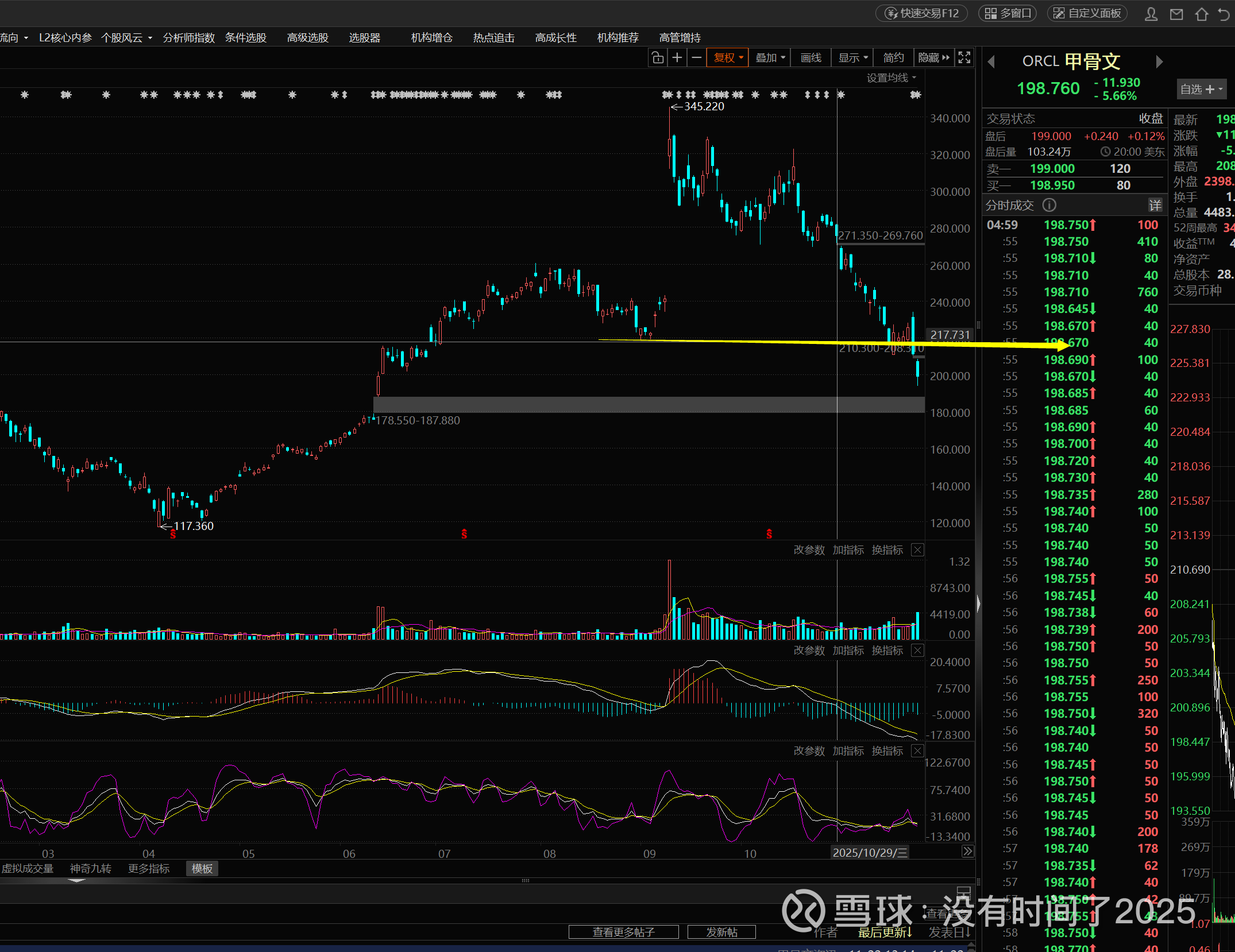Go to previous stock with left arrow
The width and height of the screenshot is (1235, 952).
coord(991,61)
